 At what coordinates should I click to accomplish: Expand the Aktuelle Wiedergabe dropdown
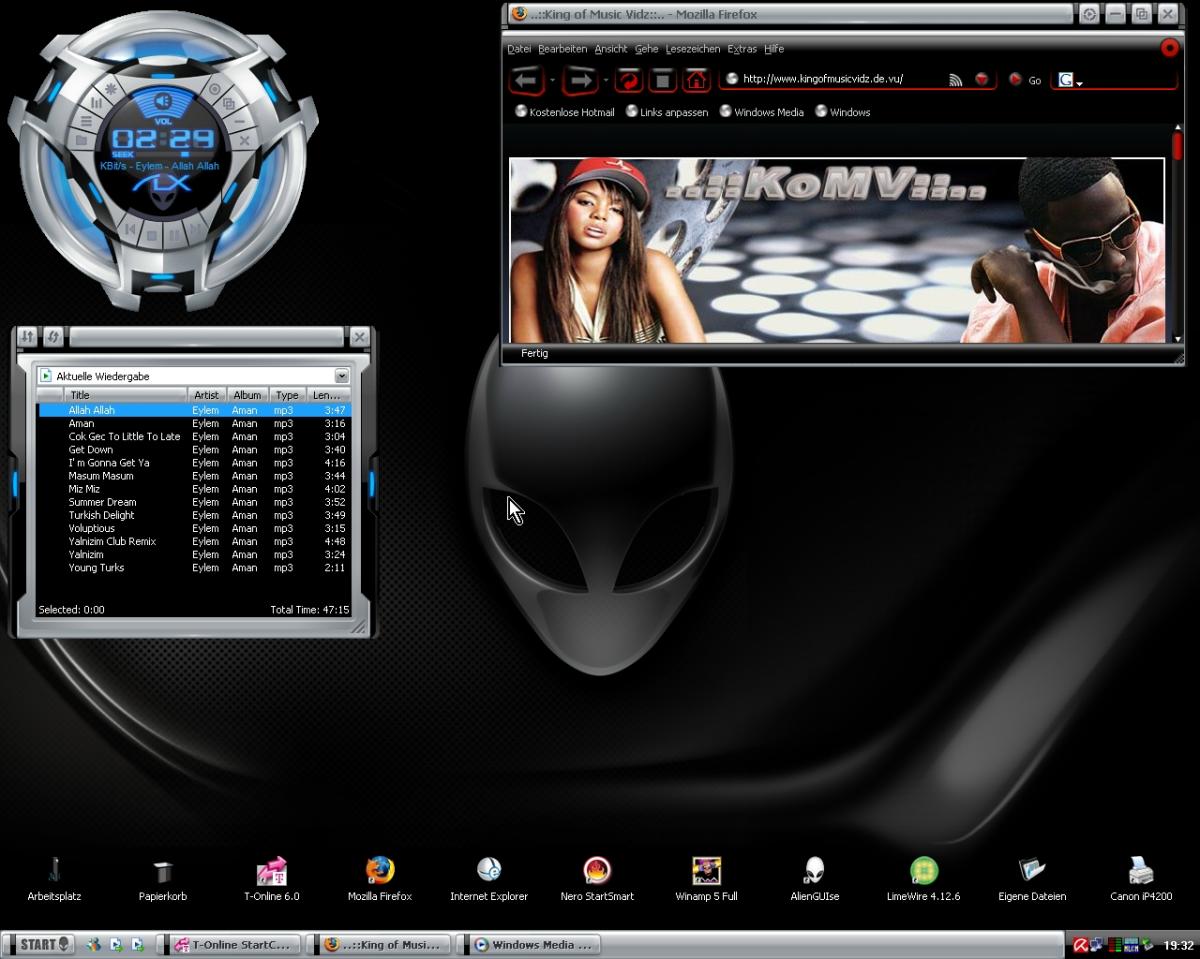[342, 376]
